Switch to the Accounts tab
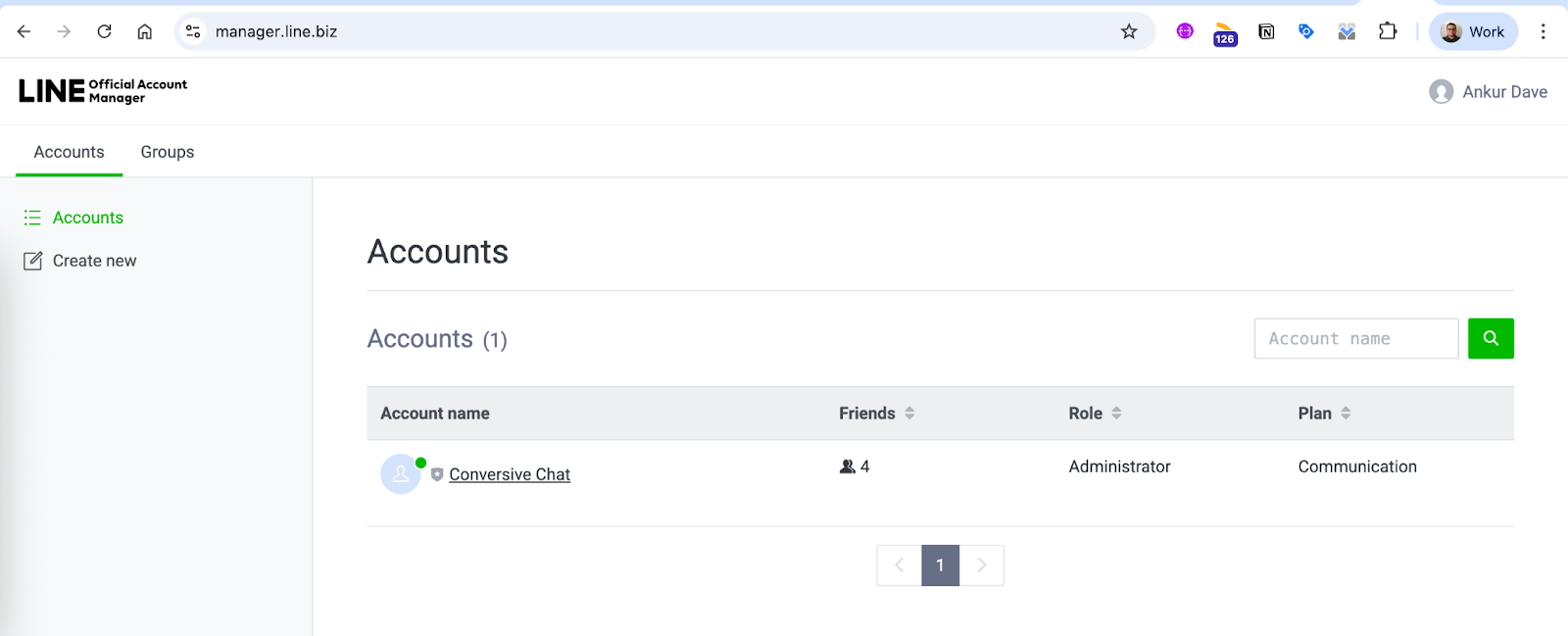The width and height of the screenshot is (1568, 636). [69, 152]
